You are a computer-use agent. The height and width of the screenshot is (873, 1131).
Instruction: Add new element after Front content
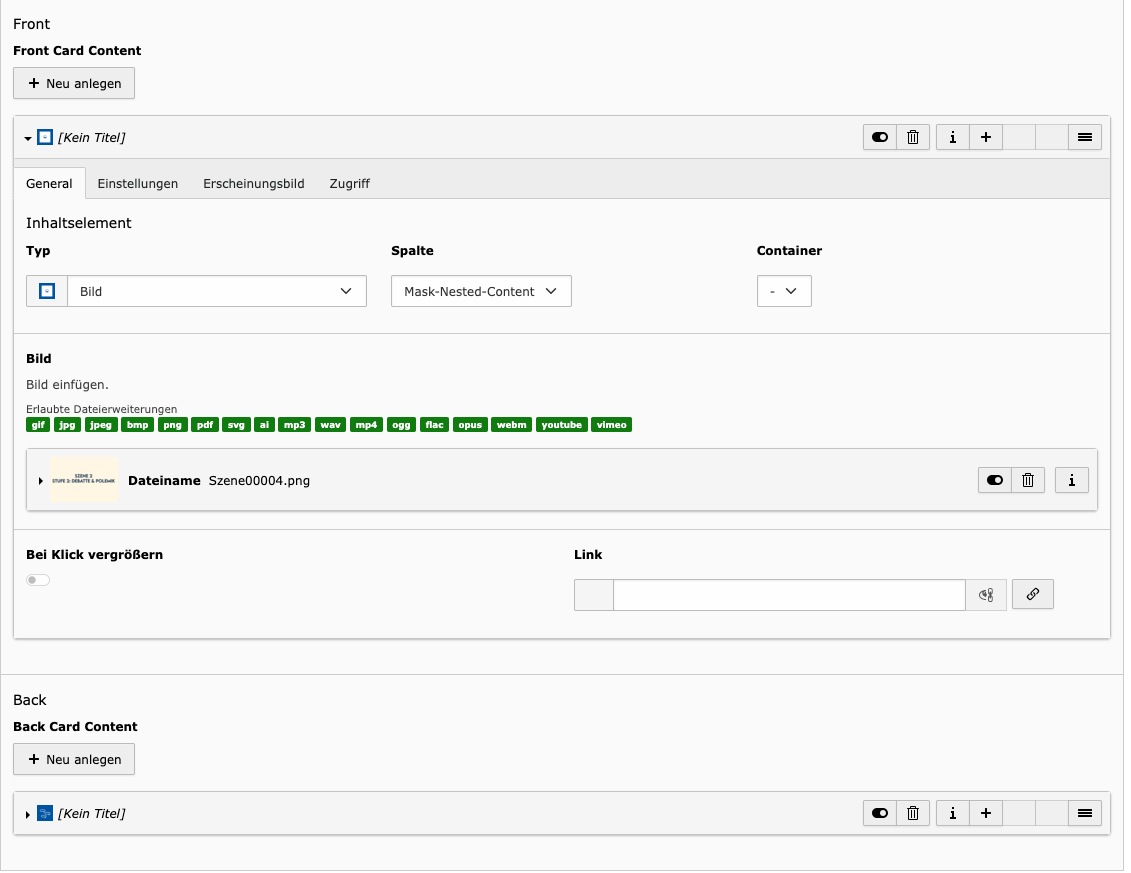985,138
